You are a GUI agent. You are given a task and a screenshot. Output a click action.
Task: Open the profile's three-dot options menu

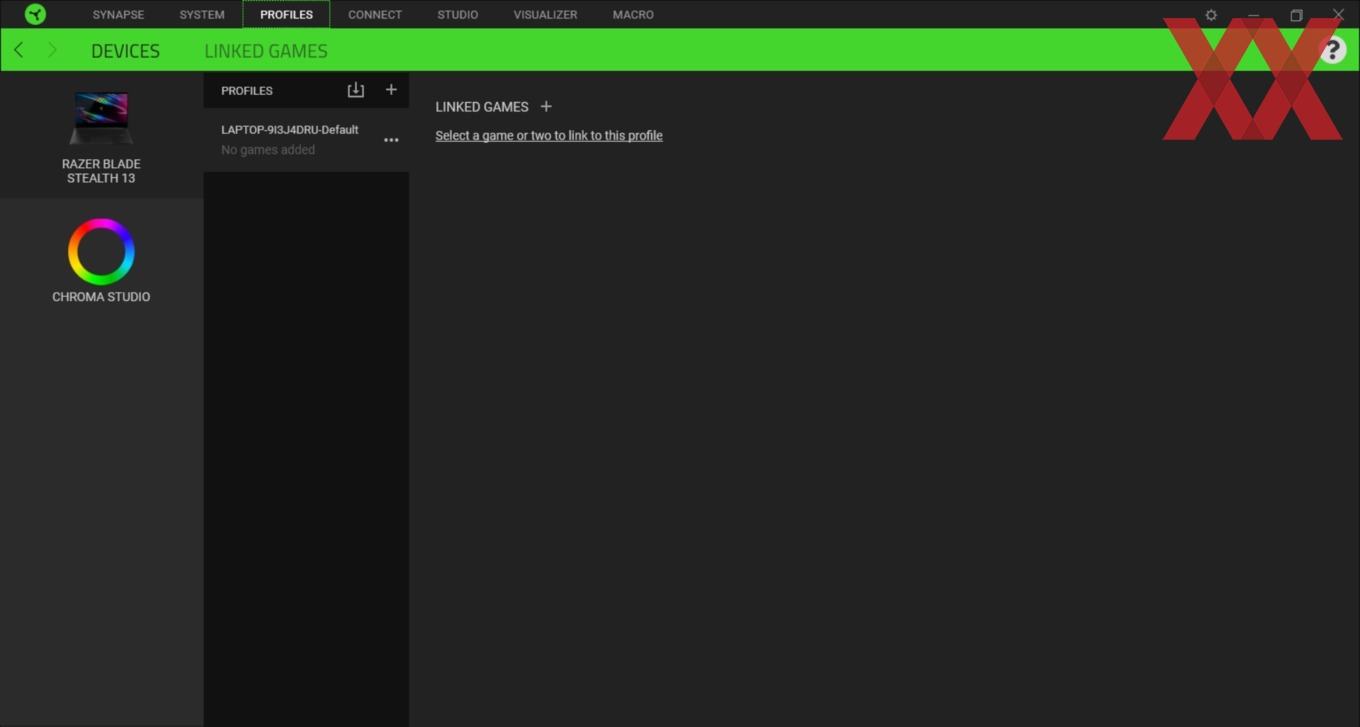click(391, 140)
